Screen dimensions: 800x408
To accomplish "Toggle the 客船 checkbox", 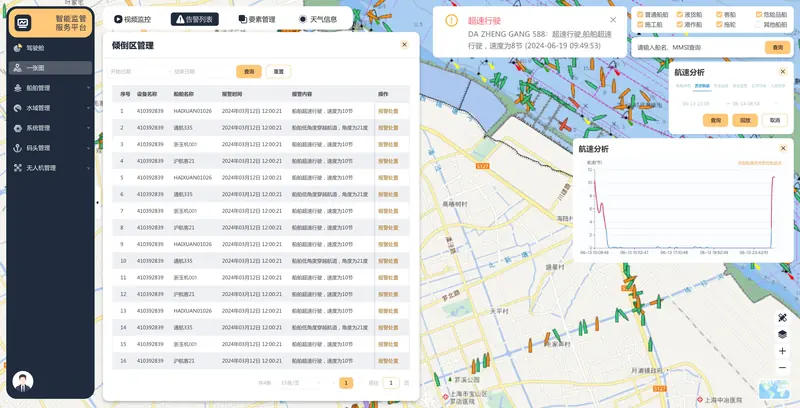I will click(719, 15).
